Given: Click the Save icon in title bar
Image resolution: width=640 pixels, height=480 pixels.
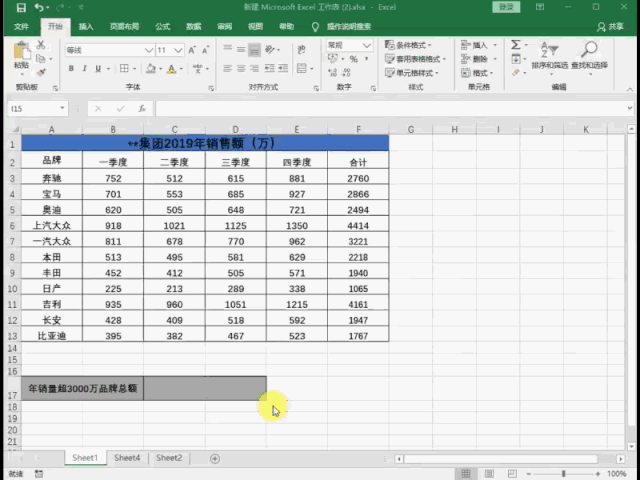Looking at the screenshot, I should [20, 8].
